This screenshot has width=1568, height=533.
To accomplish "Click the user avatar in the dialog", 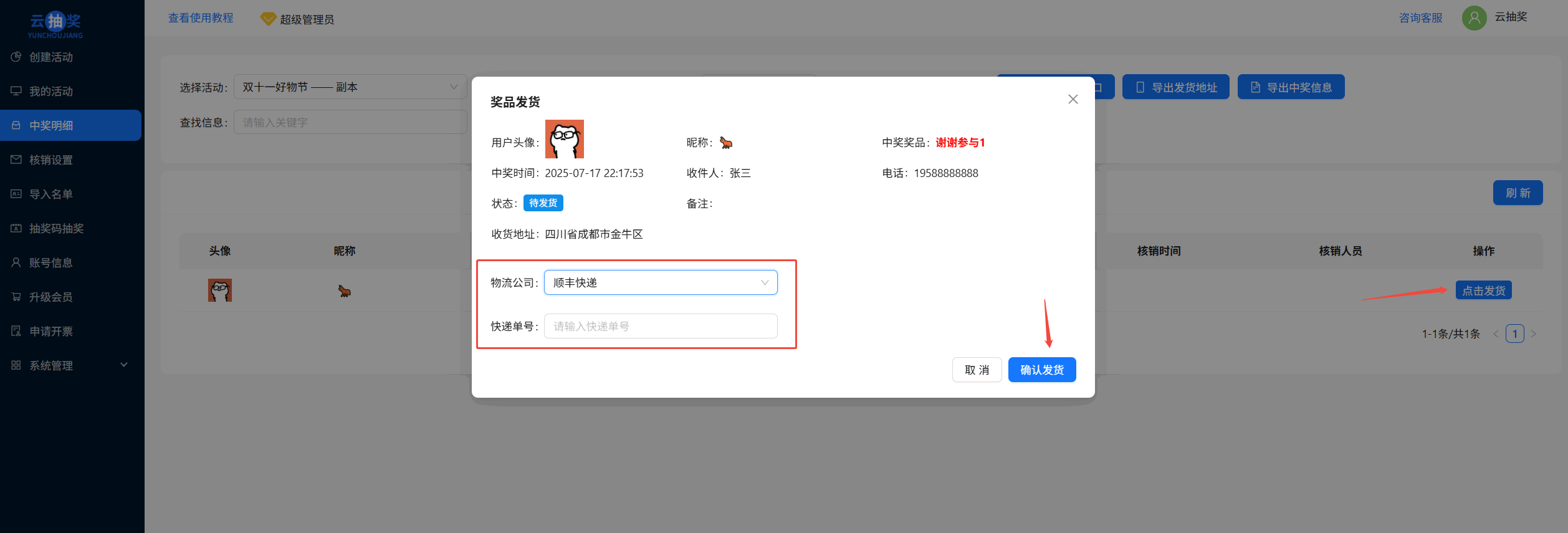I will coord(565,139).
